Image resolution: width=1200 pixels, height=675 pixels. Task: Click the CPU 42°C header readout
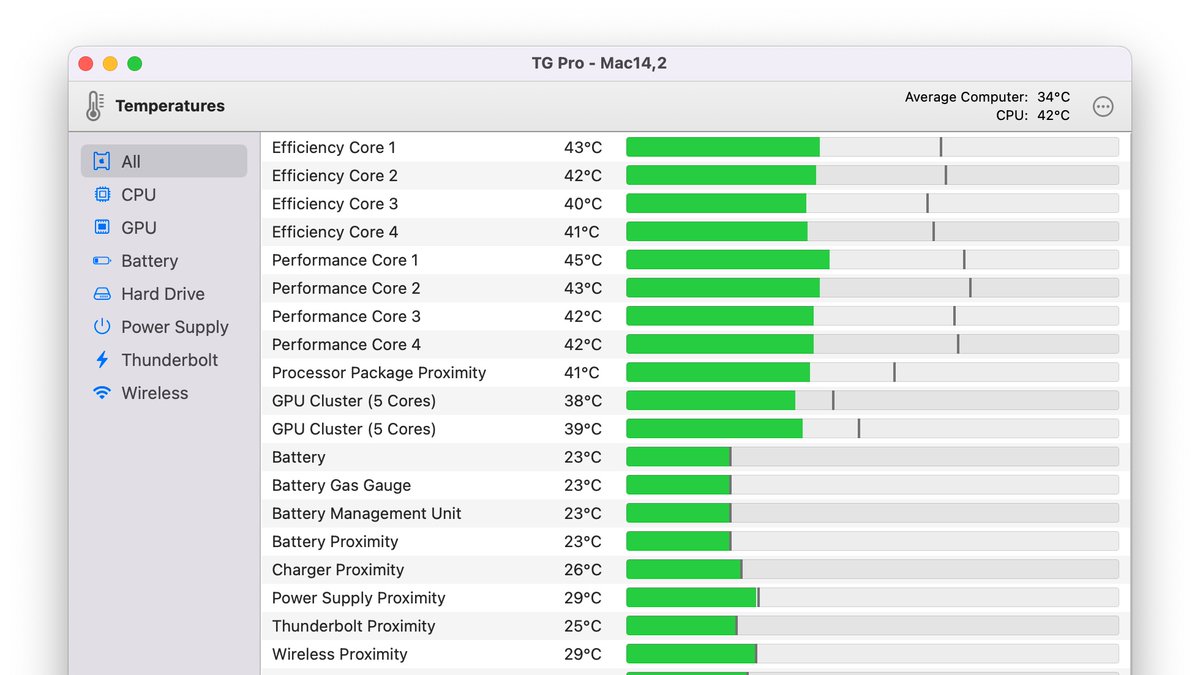[1033, 115]
